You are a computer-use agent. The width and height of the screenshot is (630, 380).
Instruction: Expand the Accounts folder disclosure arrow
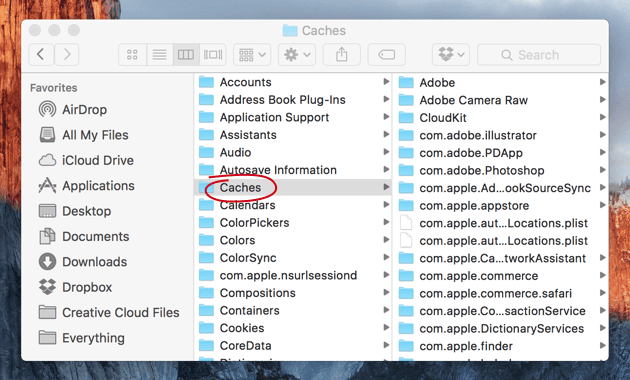point(386,82)
